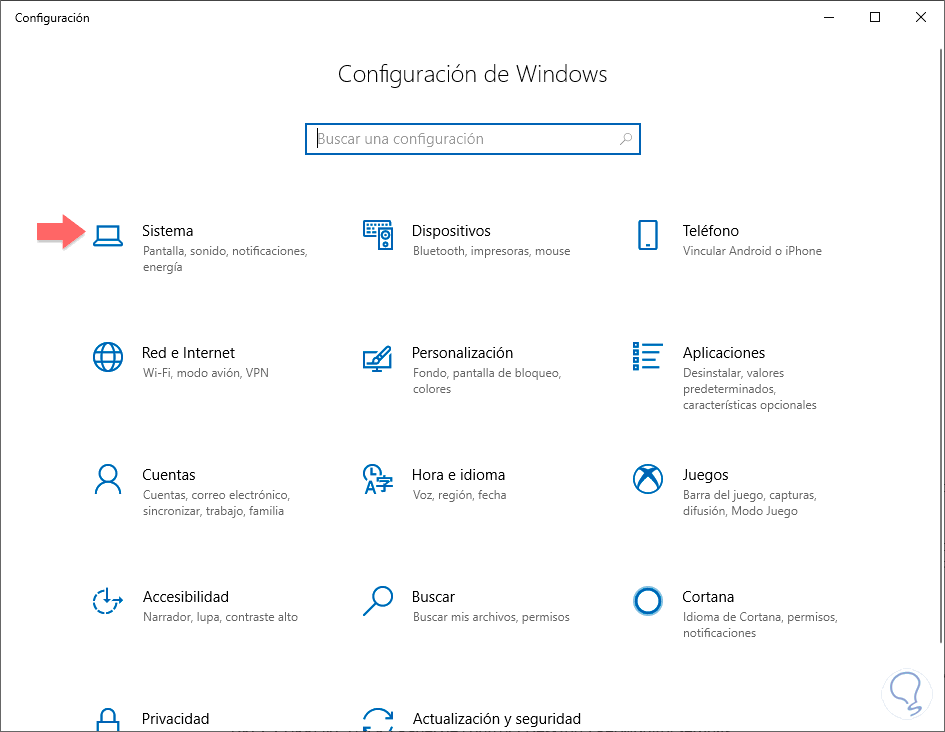The width and height of the screenshot is (945, 732).
Task: Go to Personalización title
Action: tap(462, 352)
